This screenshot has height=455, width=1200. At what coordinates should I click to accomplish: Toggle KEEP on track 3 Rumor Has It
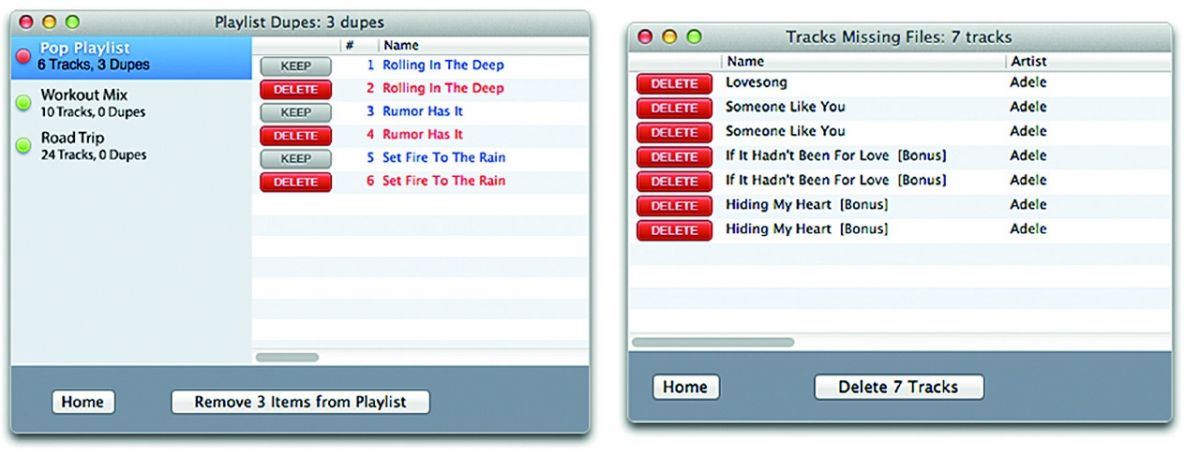(295, 112)
